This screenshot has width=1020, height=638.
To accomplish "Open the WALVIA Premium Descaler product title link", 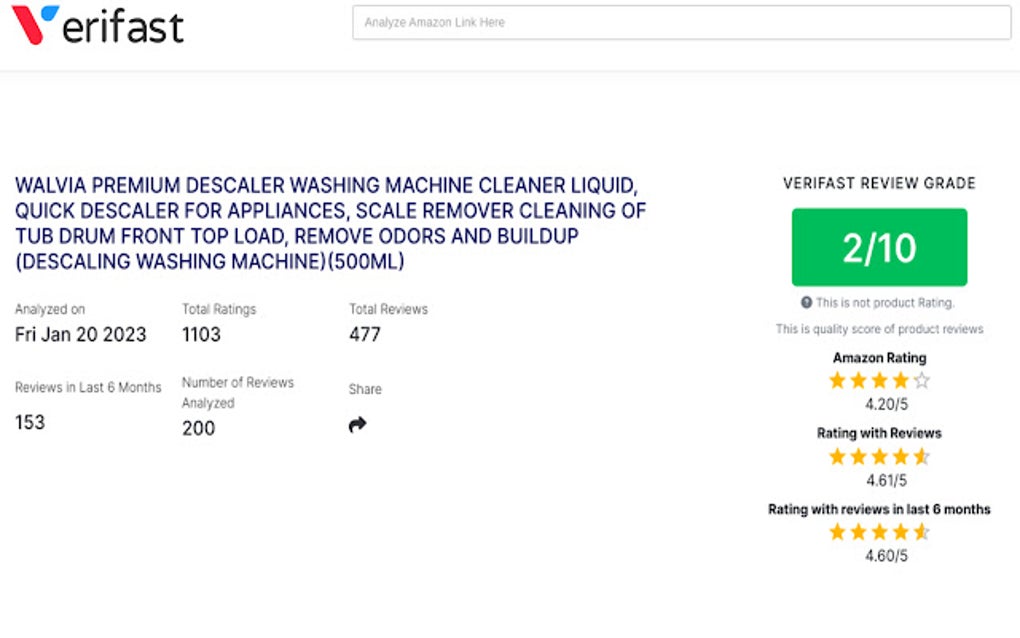I will click(x=330, y=223).
